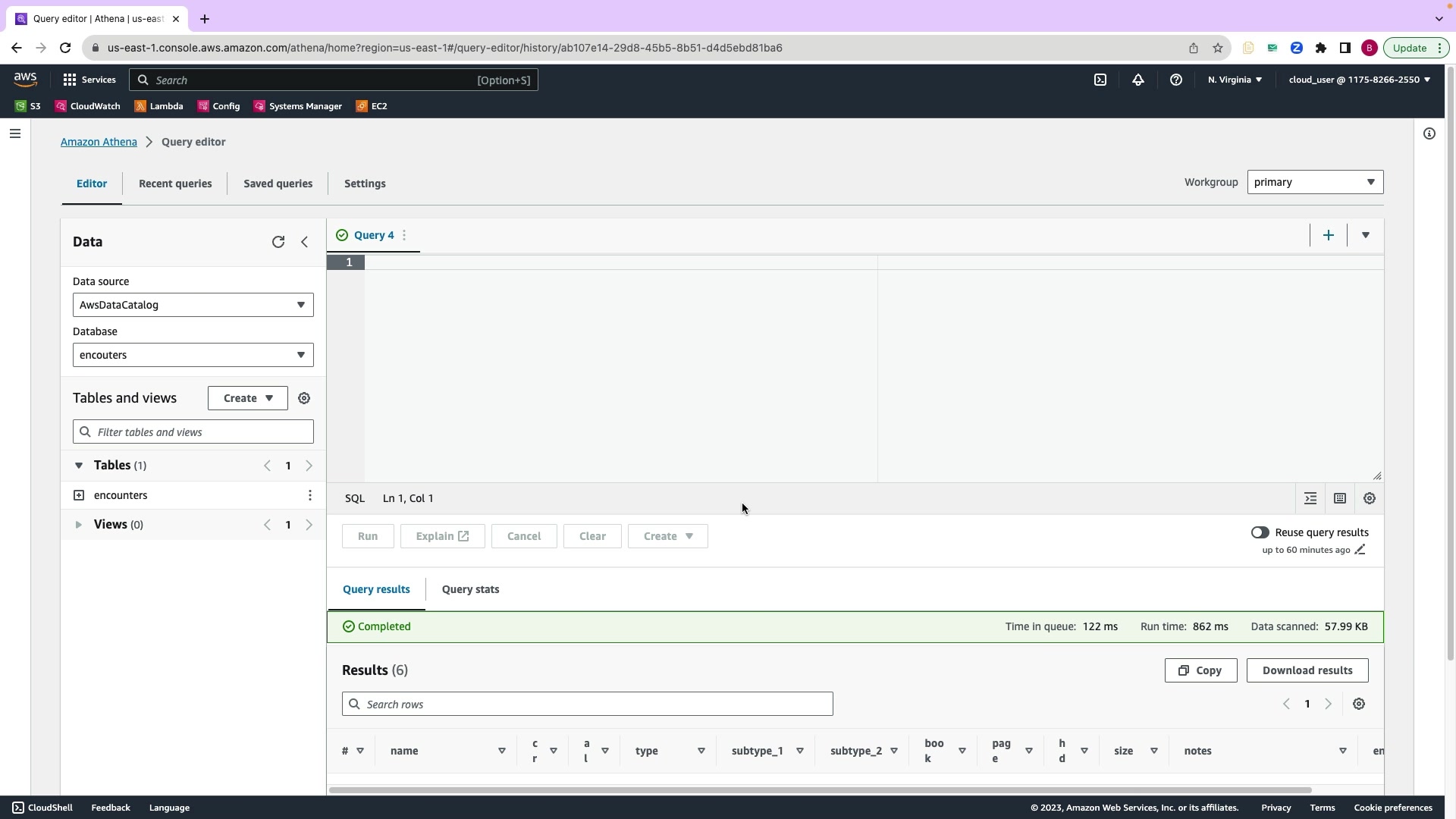This screenshot has height=819, width=1456.
Task: Open the Workgroup primary dropdown
Action: click(x=1314, y=182)
